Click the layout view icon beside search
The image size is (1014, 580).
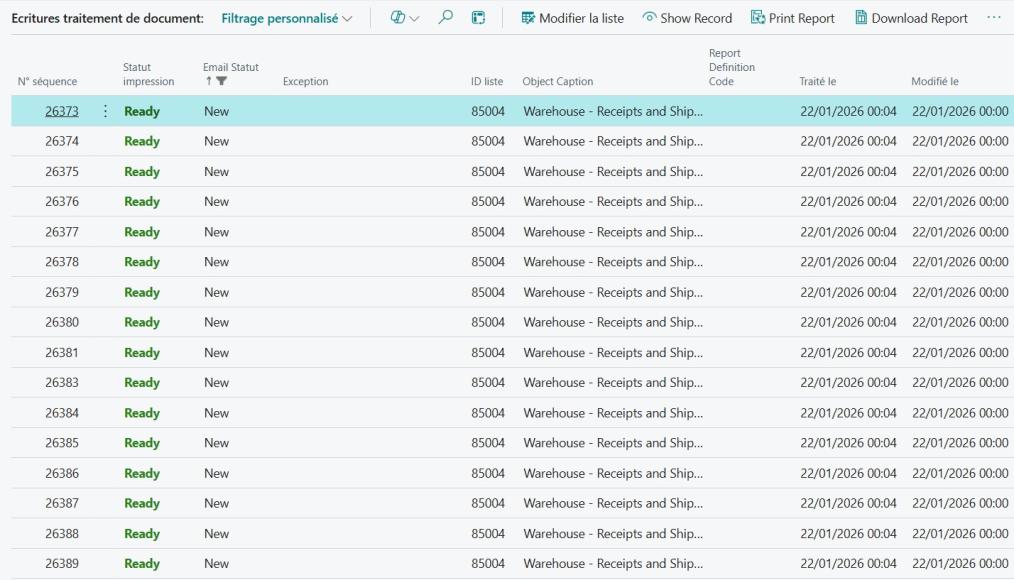[479, 18]
